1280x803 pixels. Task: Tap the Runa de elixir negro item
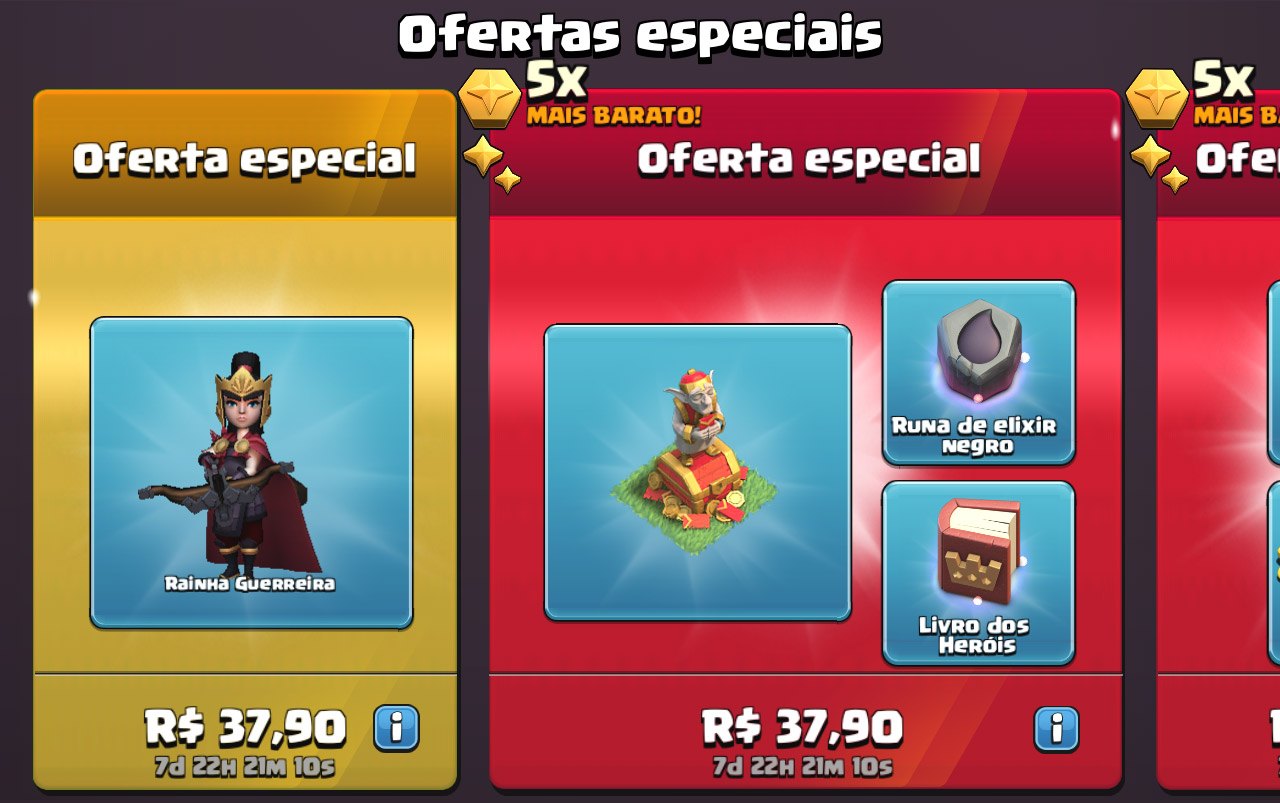978,372
